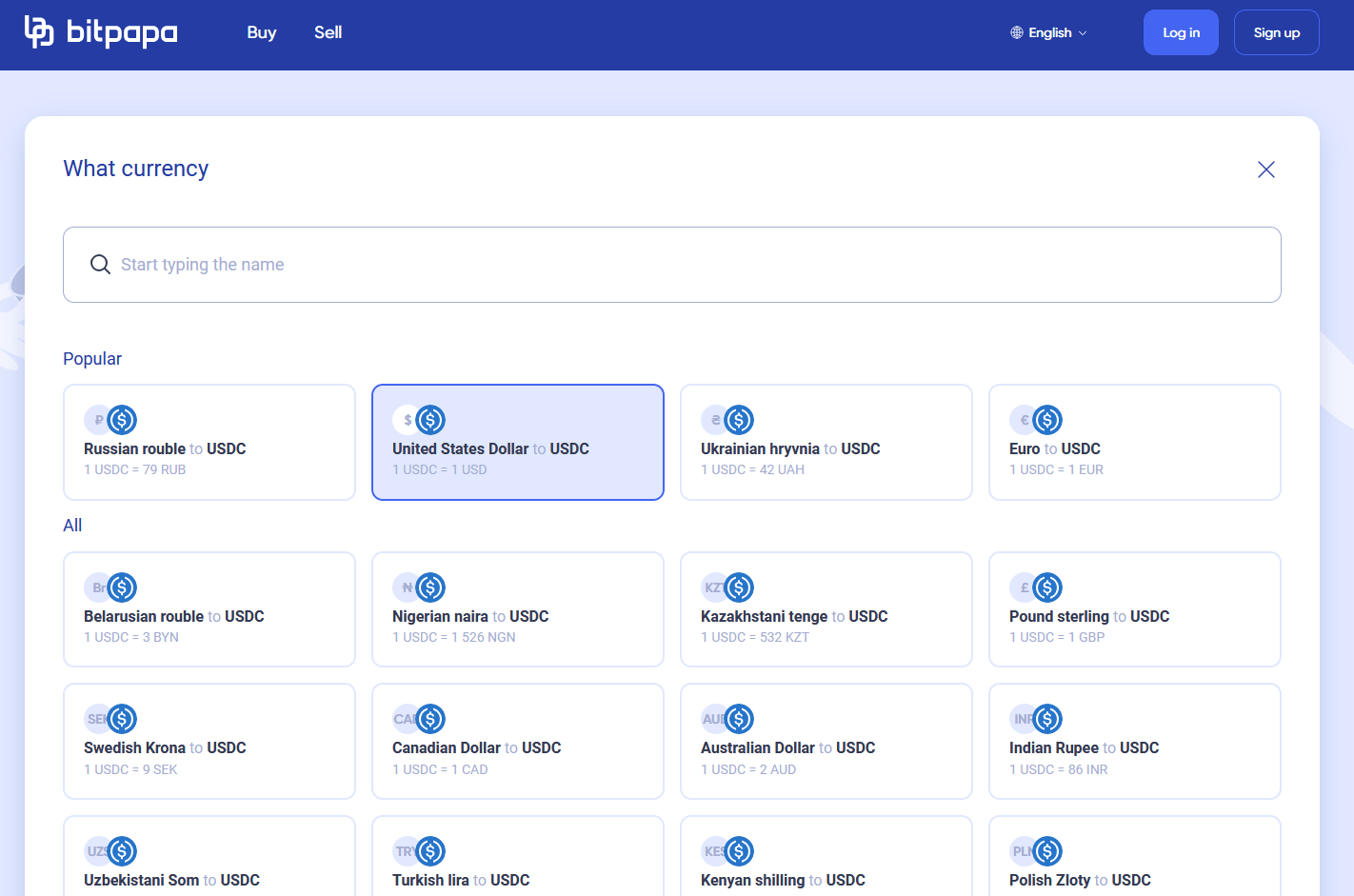Click the rate text 1 USDC = 1 526 NGN
Screen dimensions: 1354x896
pyautogui.click(x=453, y=637)
